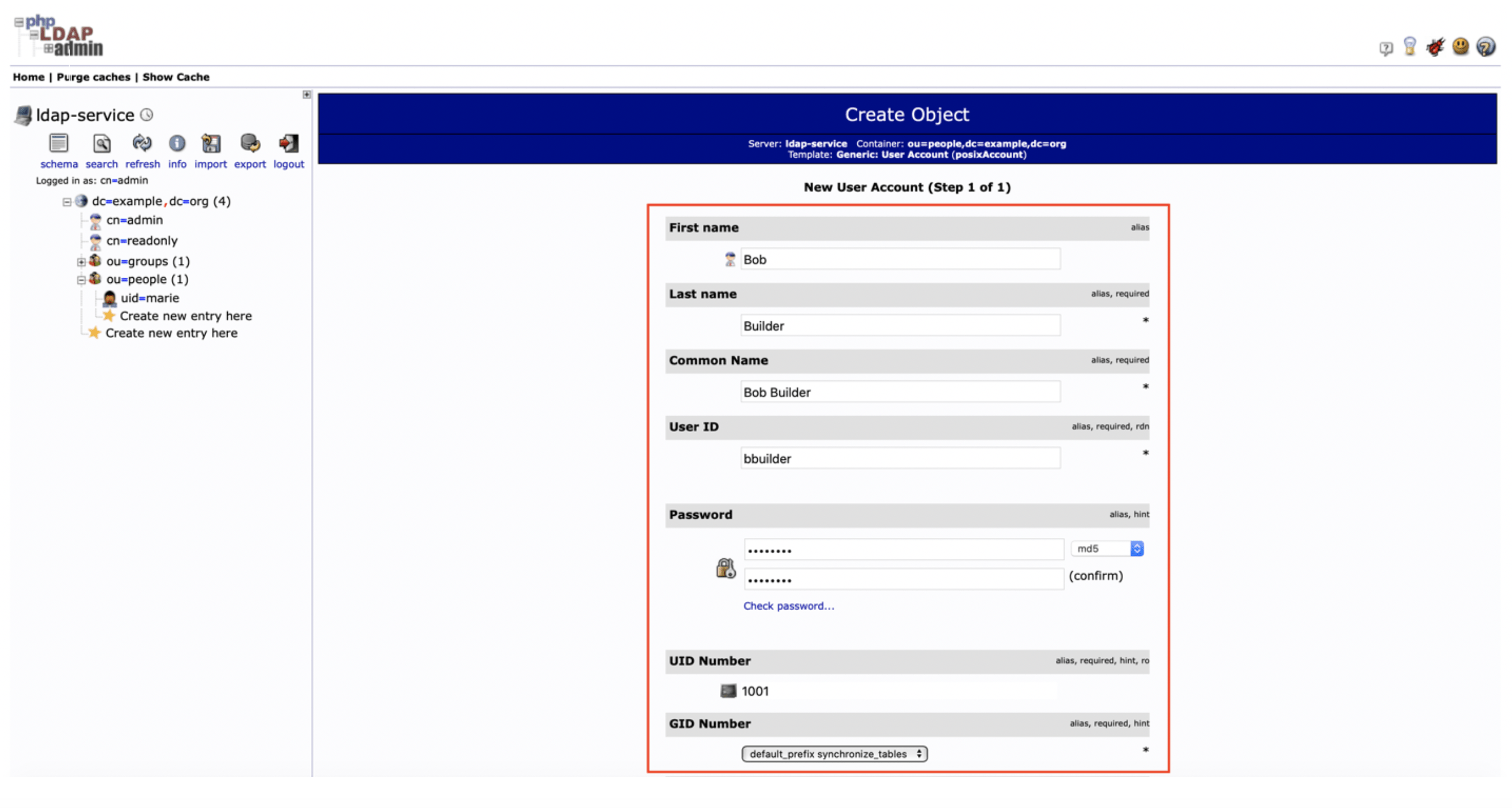Click the Last name field containing Builder
Image resolution: width=1512 pixels, height=808 pixels.
900,325
